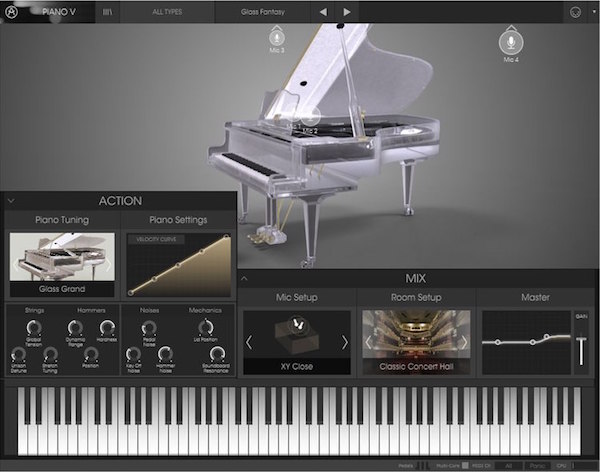
Task: Open the Room Setup section header
Action: point(416,297)
